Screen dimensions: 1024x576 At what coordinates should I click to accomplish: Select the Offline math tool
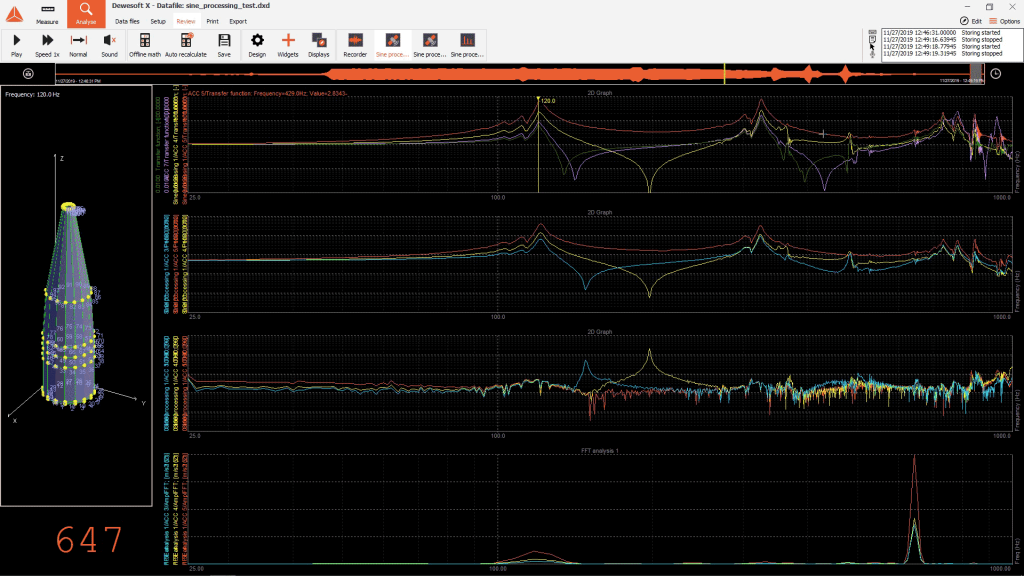(143, 44)
